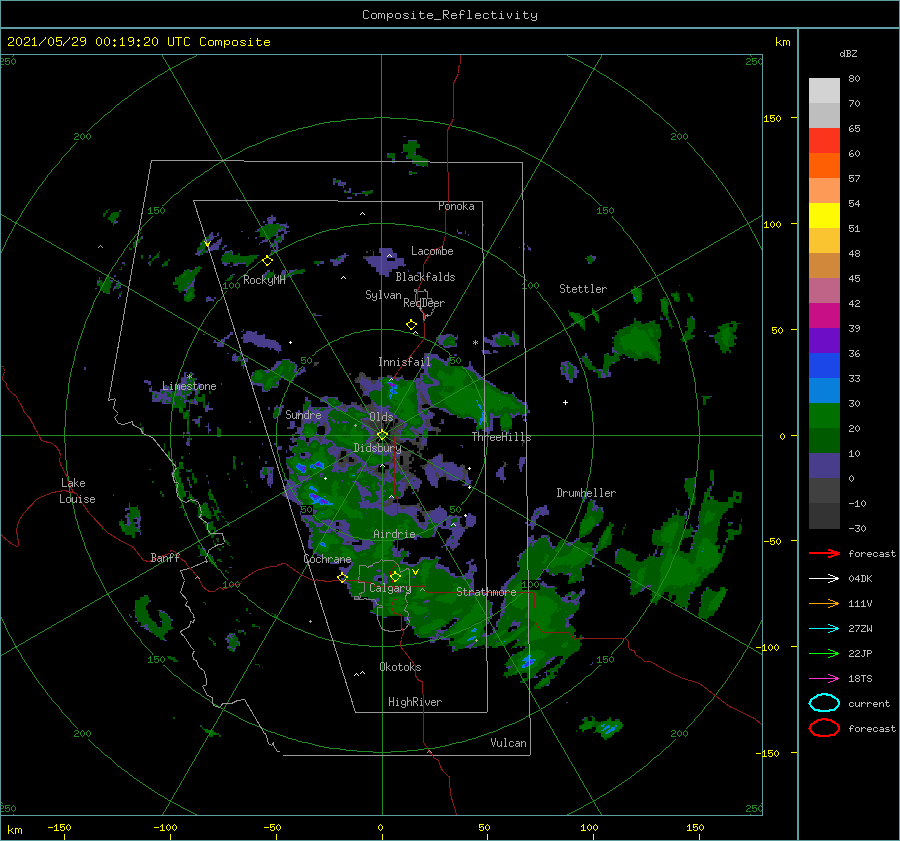Screen dimensions: 900x841
Task: Click the Airdrie label
Action: pos(394,534)
